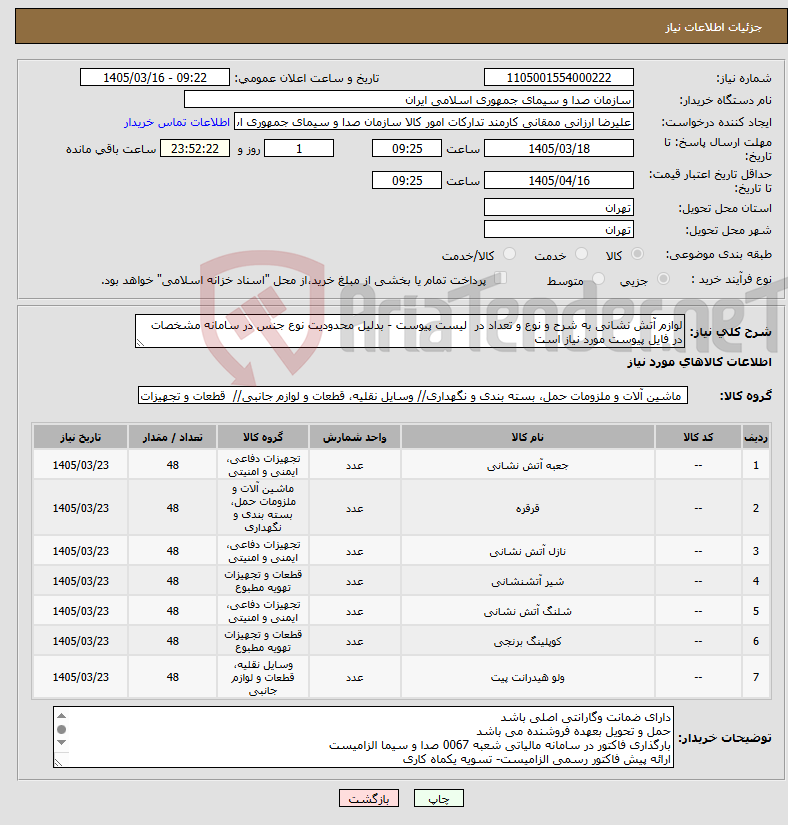Click the چاپ print button
788x825 pixels.
tap(439, 798)
